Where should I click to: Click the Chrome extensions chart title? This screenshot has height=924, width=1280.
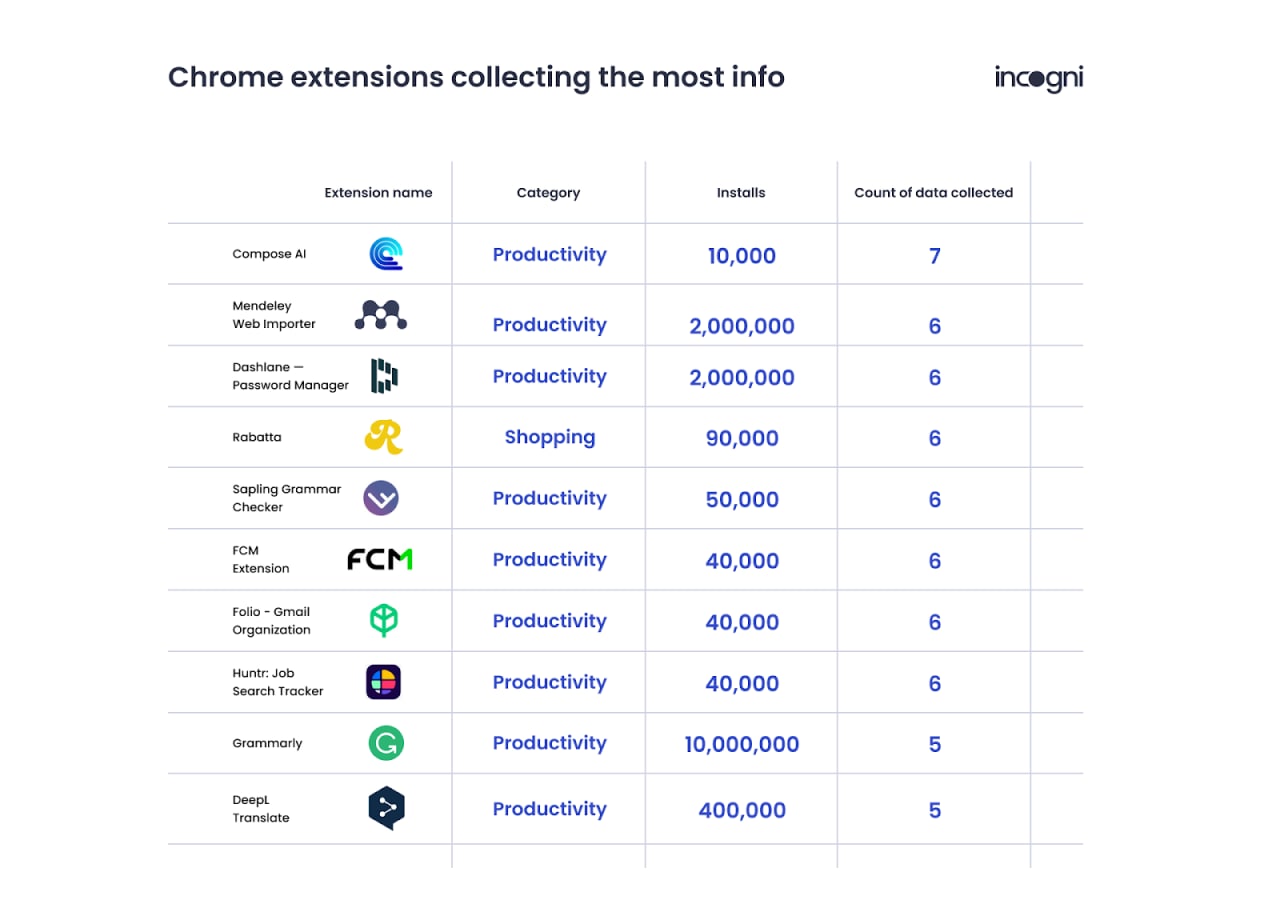(476, 77)
